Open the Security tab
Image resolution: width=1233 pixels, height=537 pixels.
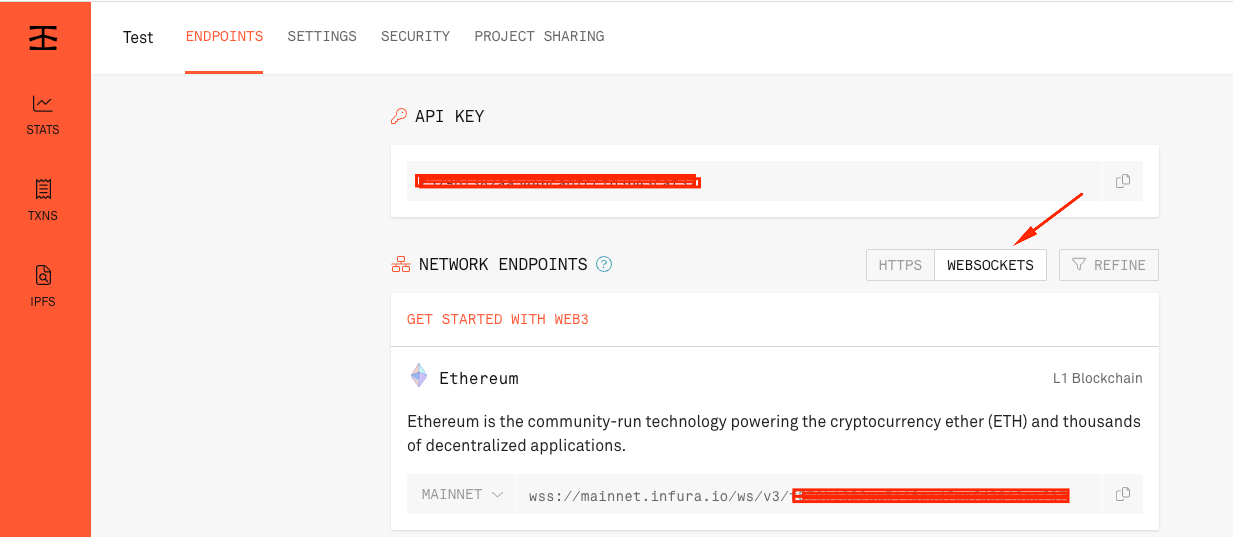point(415,36)
